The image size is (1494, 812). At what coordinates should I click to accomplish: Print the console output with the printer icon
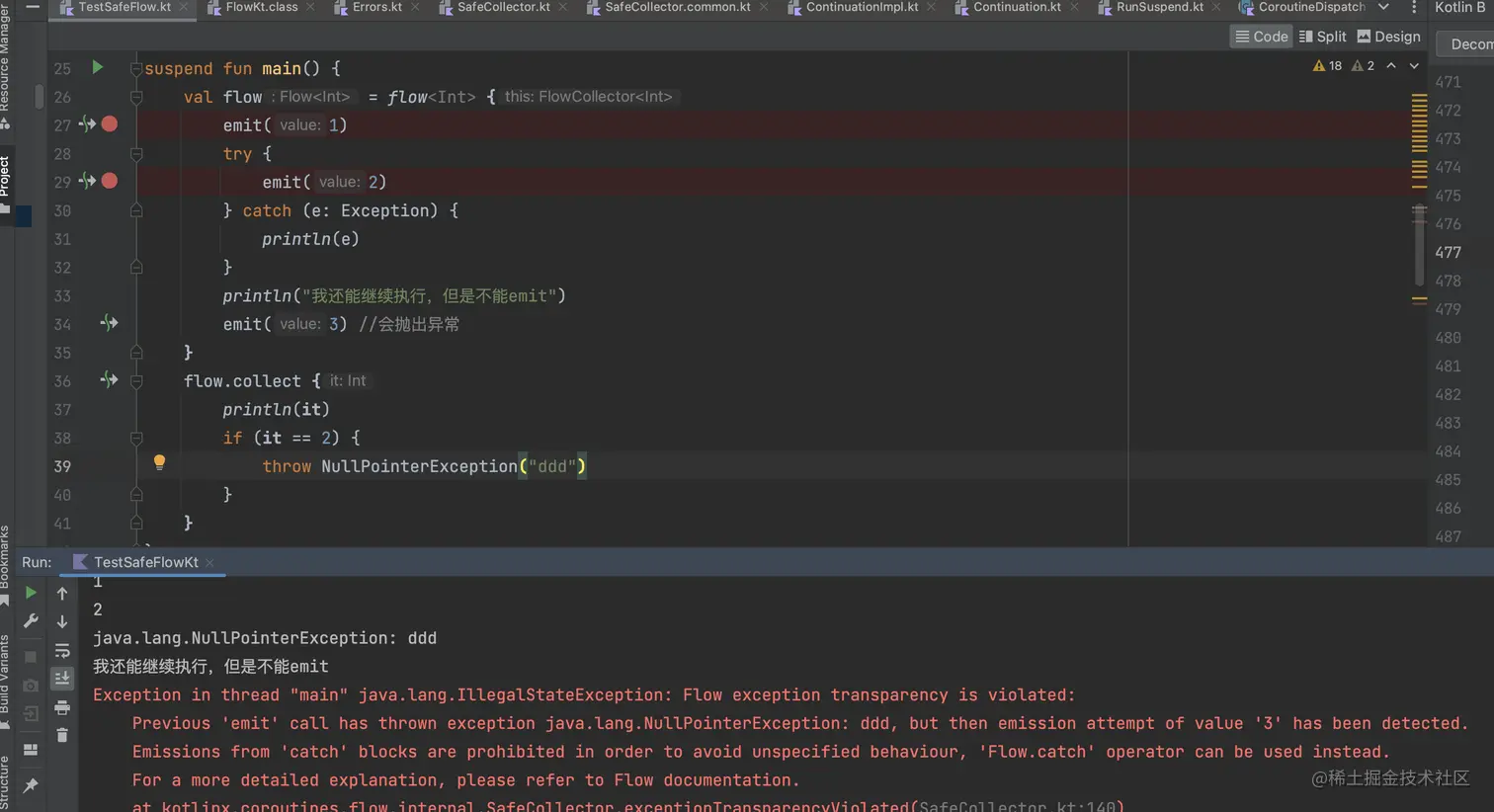pos(62,707)
